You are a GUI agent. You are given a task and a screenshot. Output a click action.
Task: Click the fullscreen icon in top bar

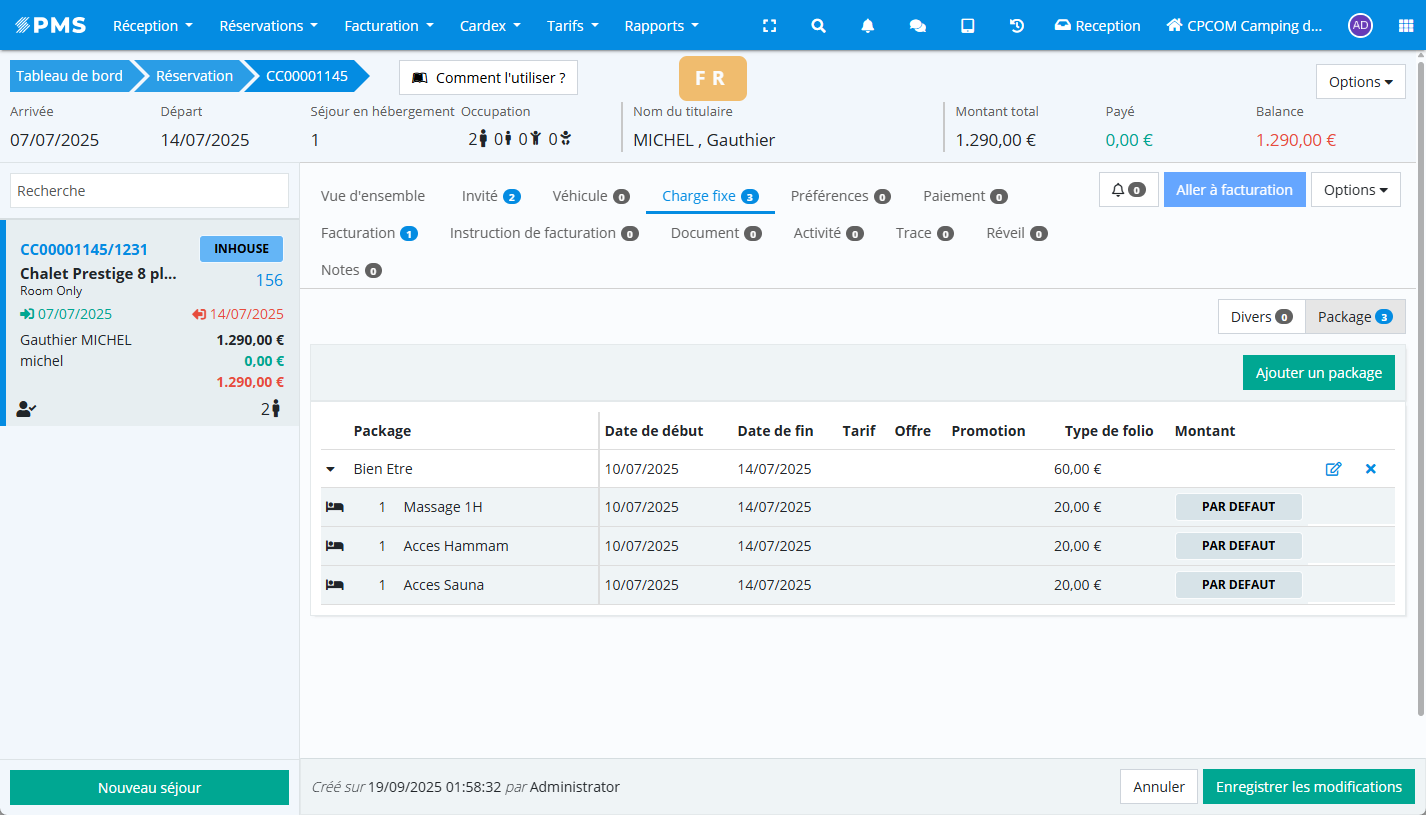click(x=769, y=26)
